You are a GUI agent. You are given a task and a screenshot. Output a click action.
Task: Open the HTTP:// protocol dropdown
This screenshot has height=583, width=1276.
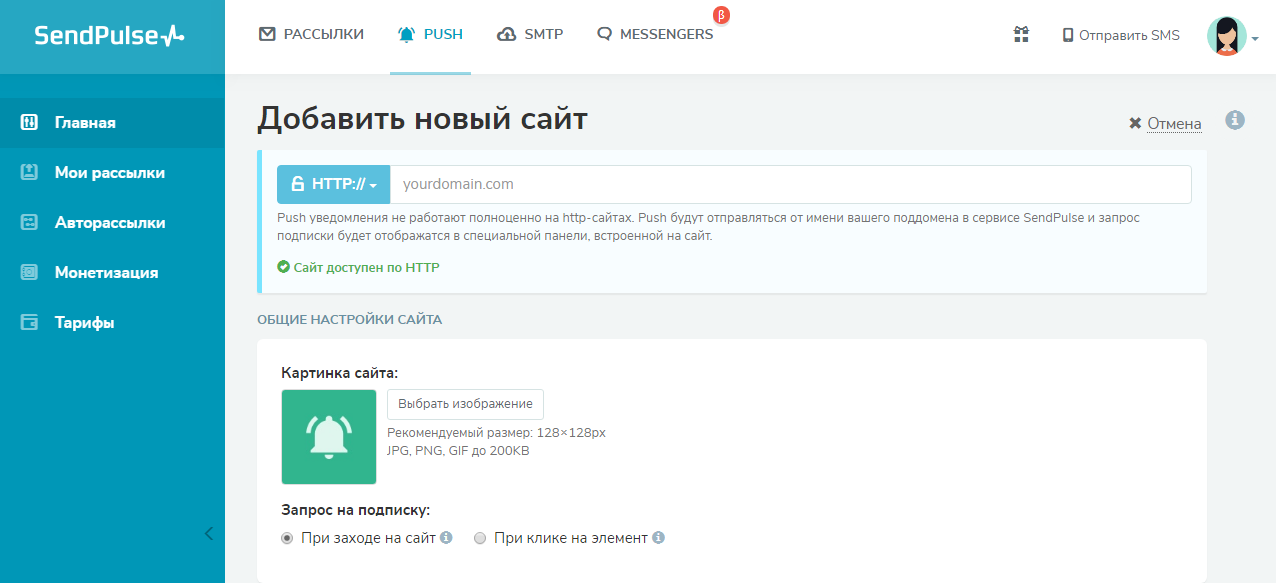pos(333,184)
